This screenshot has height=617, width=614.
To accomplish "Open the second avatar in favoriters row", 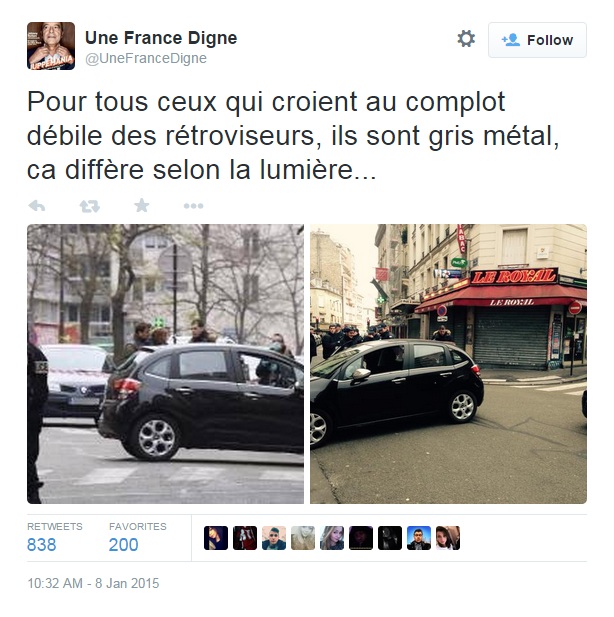I will coord(245,538).
